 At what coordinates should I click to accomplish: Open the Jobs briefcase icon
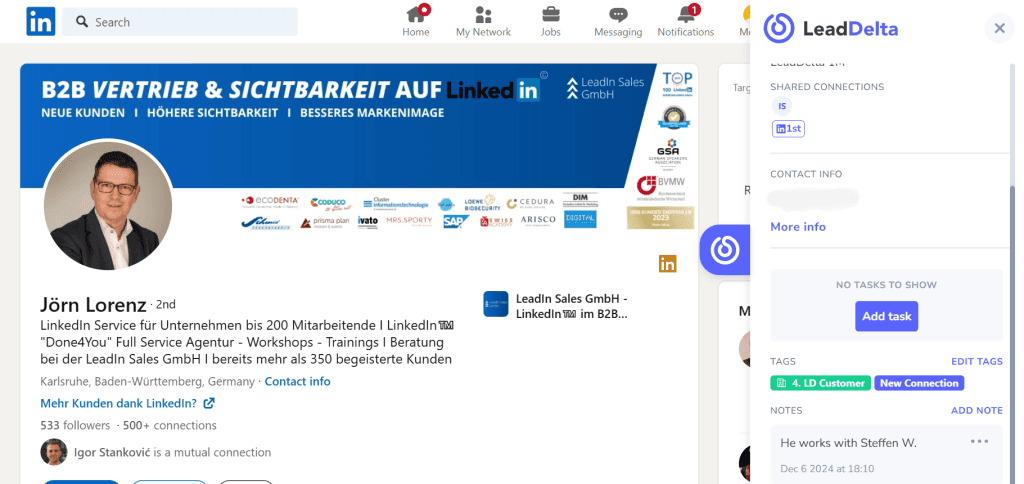click(x=551, y=14)
